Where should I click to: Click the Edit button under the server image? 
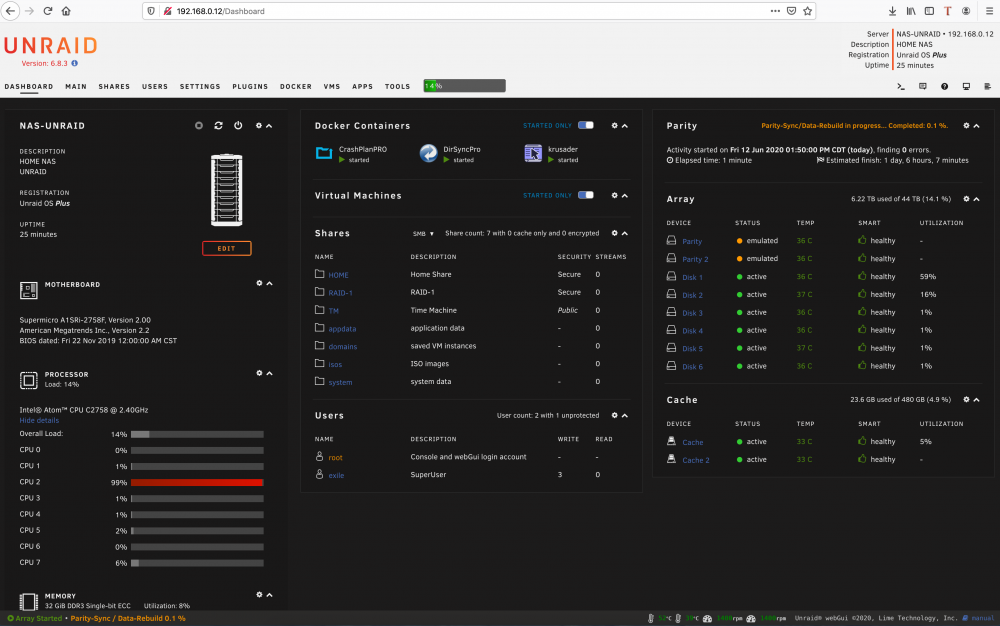pos(226,249)
